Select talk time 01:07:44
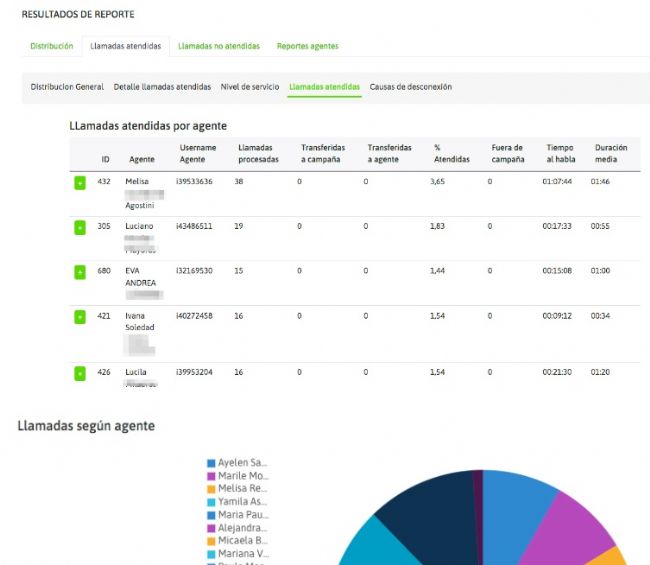Viewport: 650px width, 565px height. click(557, 181)
